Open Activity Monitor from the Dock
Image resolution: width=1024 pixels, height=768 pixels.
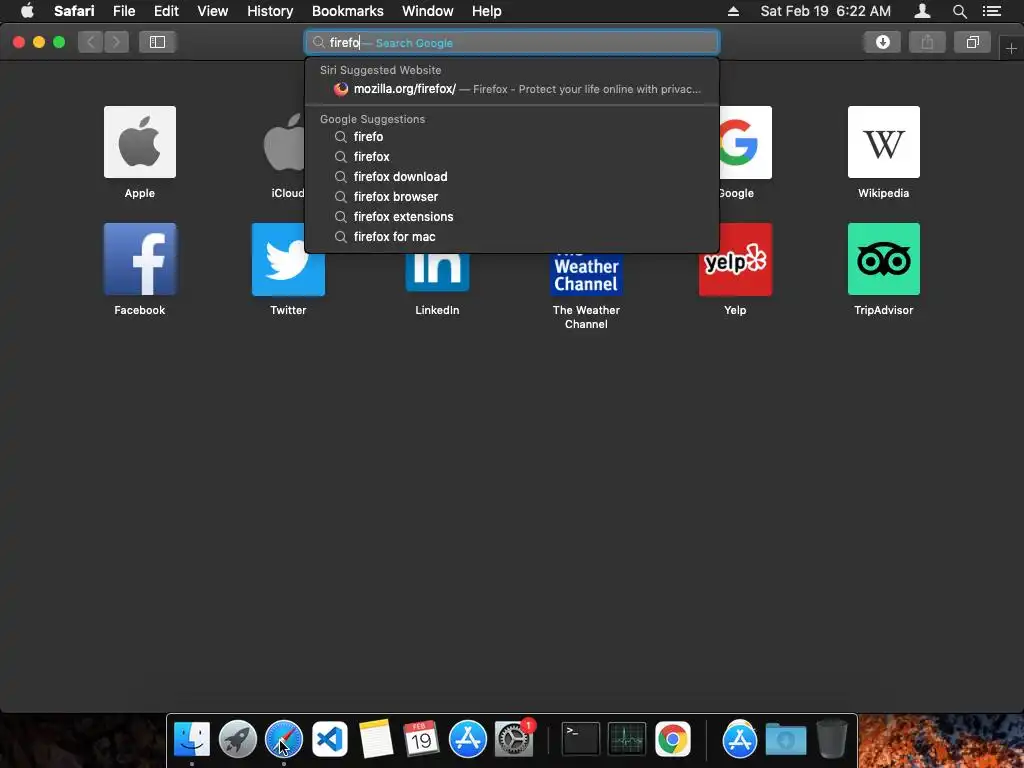(x=627, y=739)
